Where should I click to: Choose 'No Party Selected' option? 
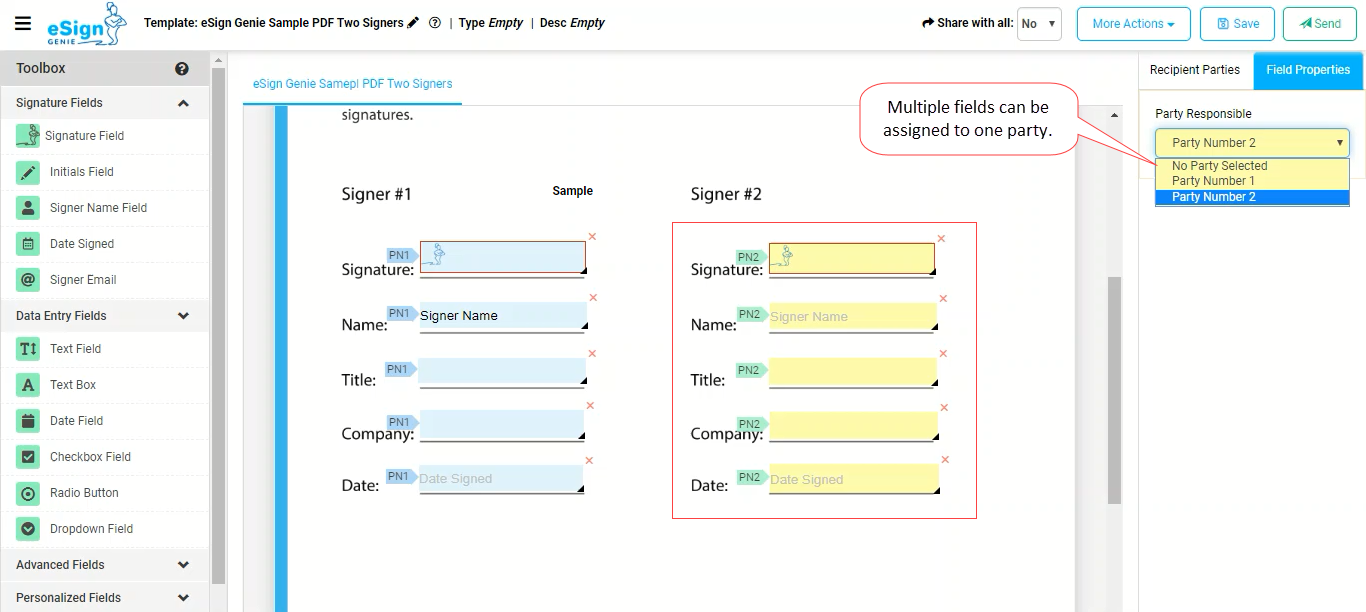click(x=1252, y=166)
